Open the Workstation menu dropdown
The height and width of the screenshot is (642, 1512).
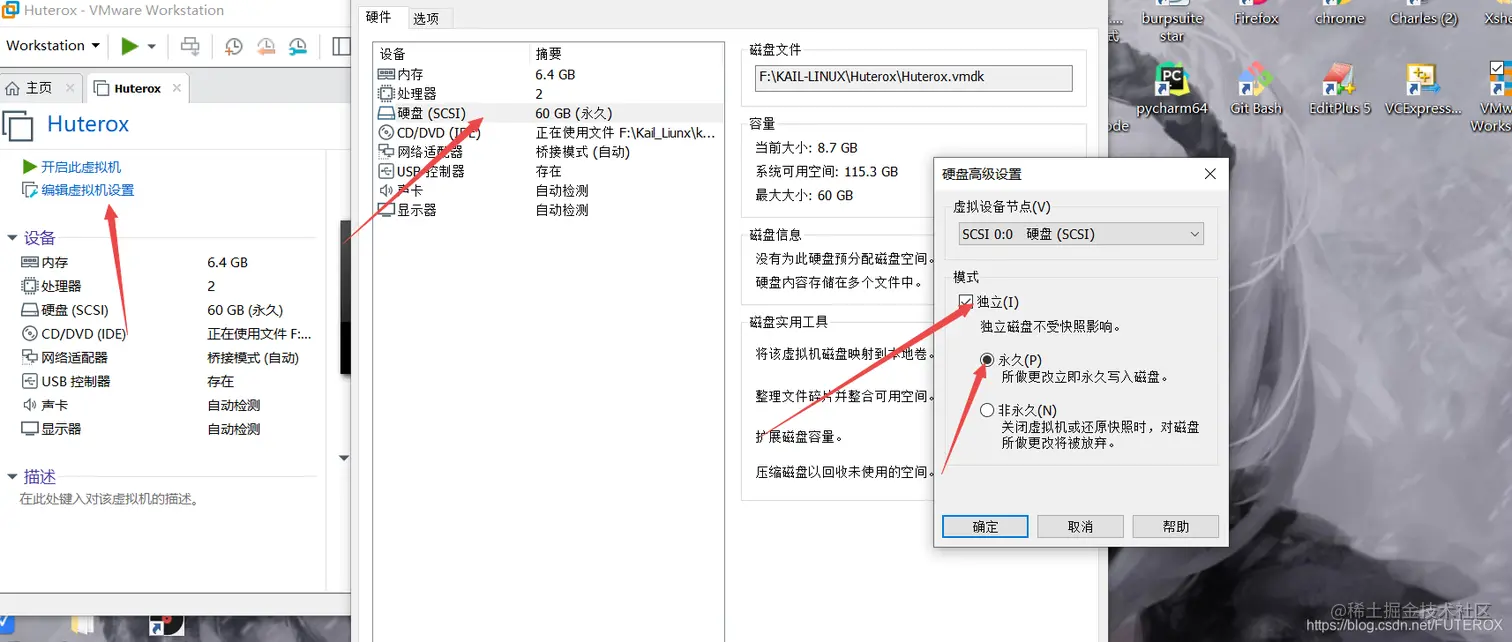point(52,46)
